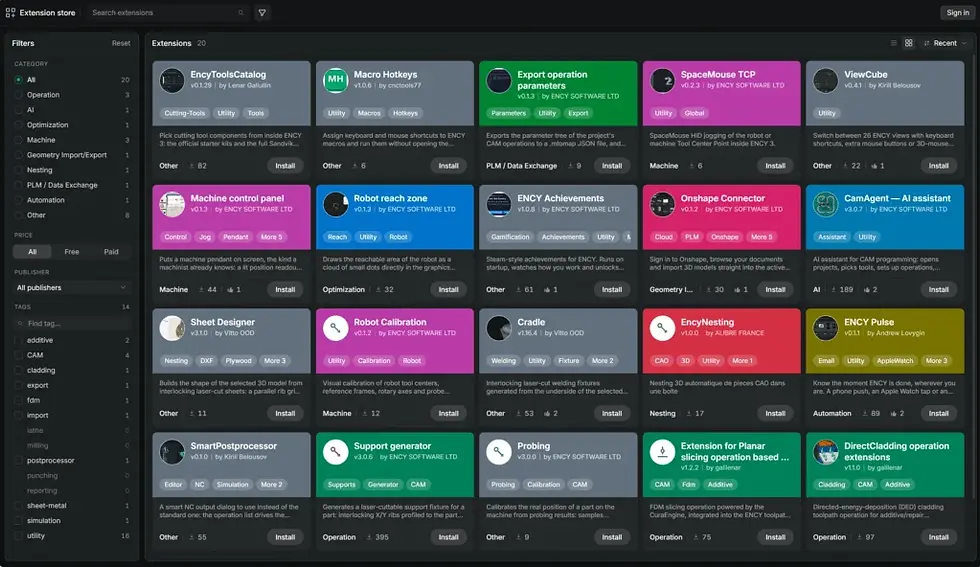This screenshot has height=567, width=980.
Task: Filter by Parameters tag on Export operation
Action: 509,113
